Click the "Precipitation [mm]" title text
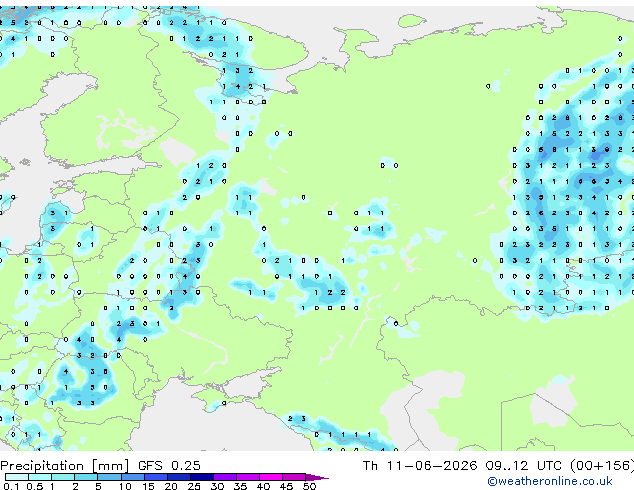Screen dimensions: 634x490 tap(65, 466)
